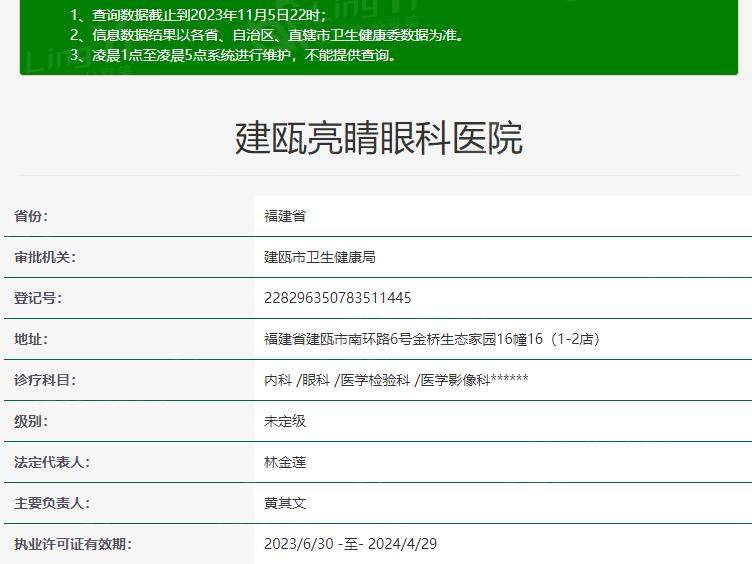Click the 法定代表人 label
752x564 pixels.
52,462
